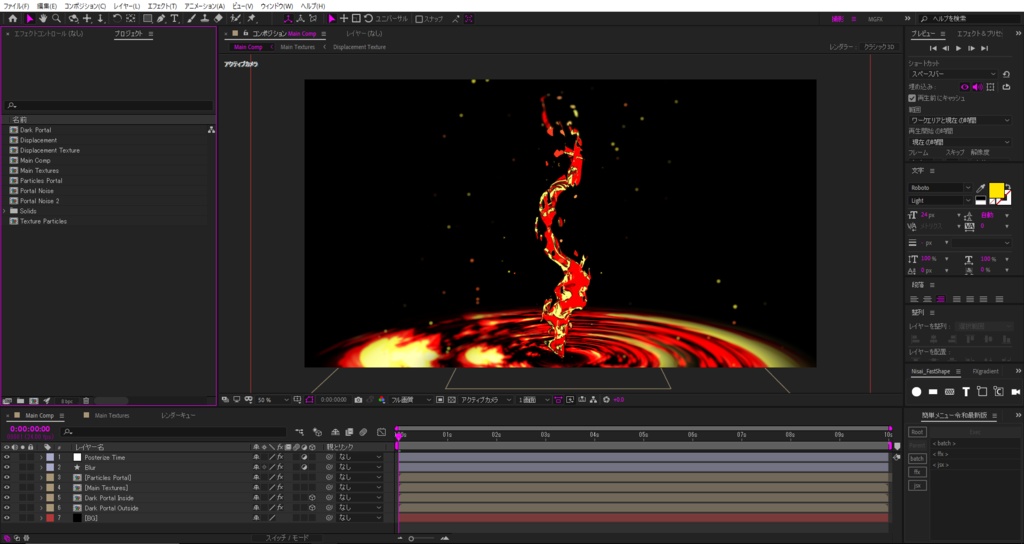Toggle the snap checkbox in toolbar
1024x544 pixels.
tap(419, 19)
